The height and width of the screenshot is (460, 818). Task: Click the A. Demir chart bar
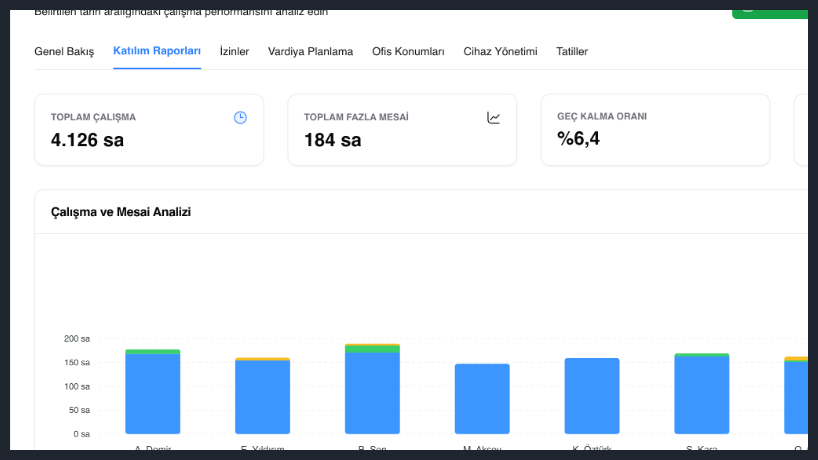(x=153, y=392)
